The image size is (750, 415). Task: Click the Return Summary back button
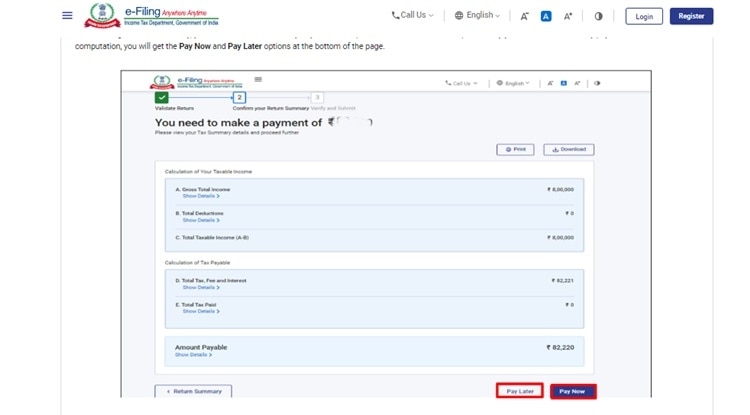194,391
